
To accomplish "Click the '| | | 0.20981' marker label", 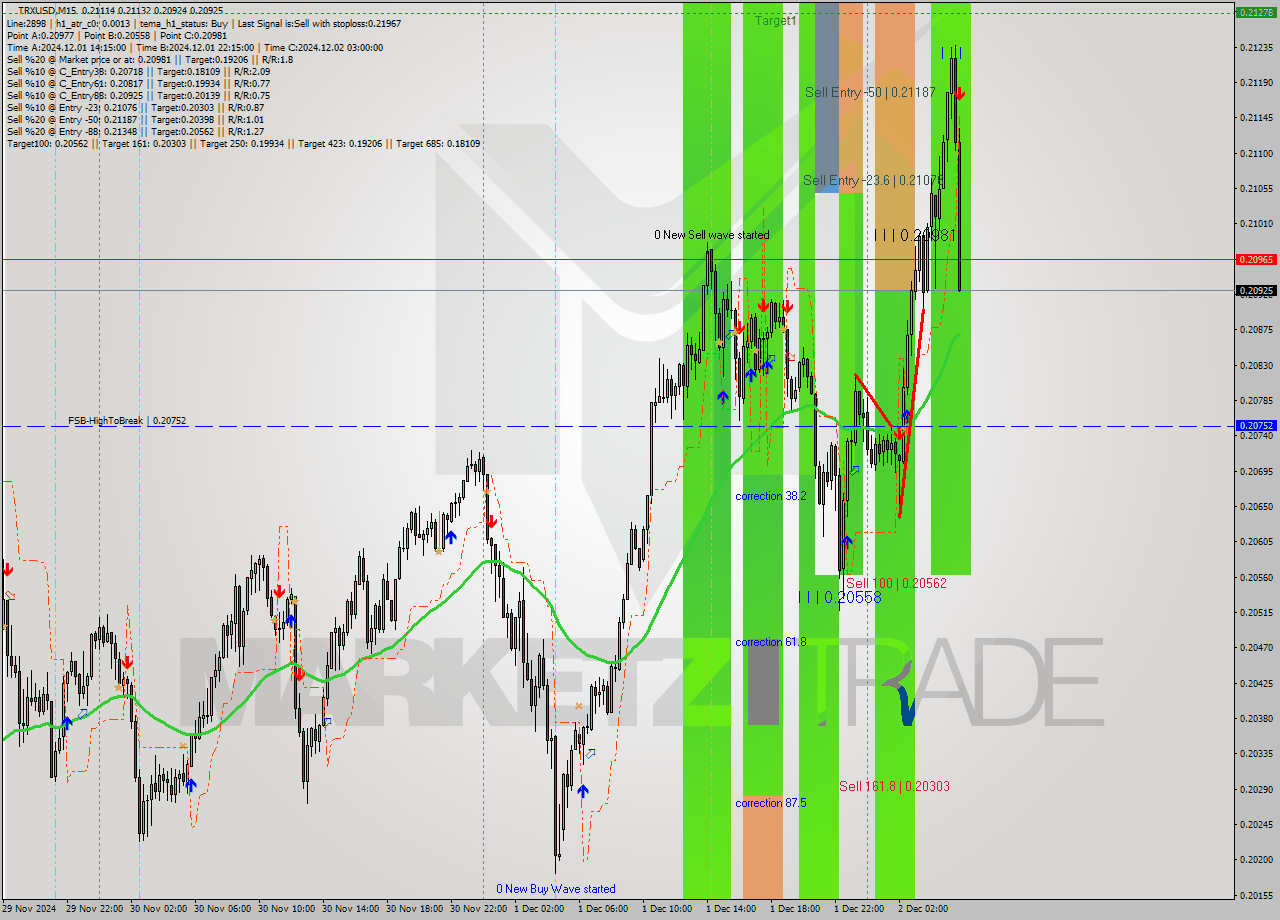I will 915,235.
